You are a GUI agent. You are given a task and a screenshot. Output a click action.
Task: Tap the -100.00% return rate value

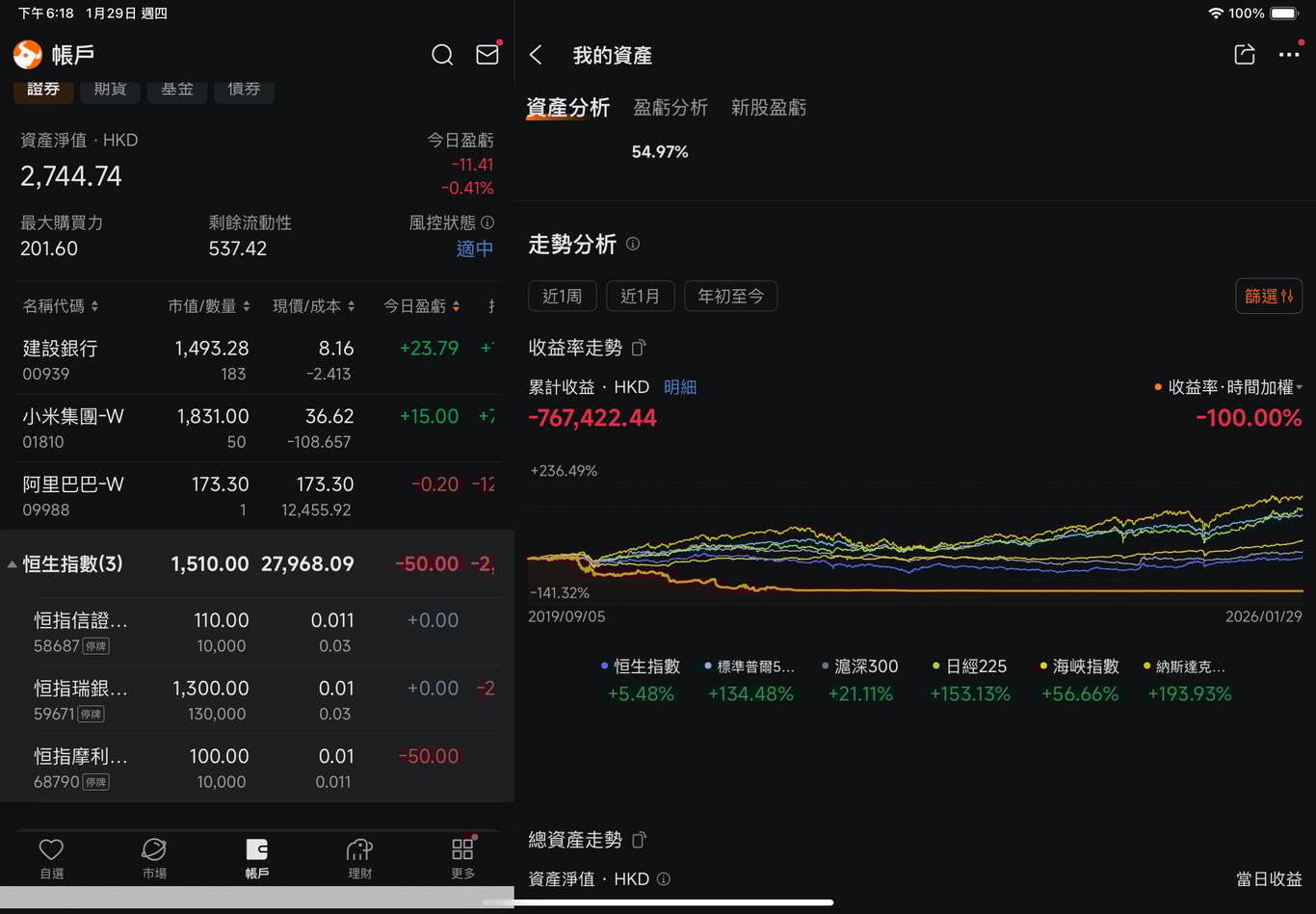pyautogui.click(x=1249, y=418)
